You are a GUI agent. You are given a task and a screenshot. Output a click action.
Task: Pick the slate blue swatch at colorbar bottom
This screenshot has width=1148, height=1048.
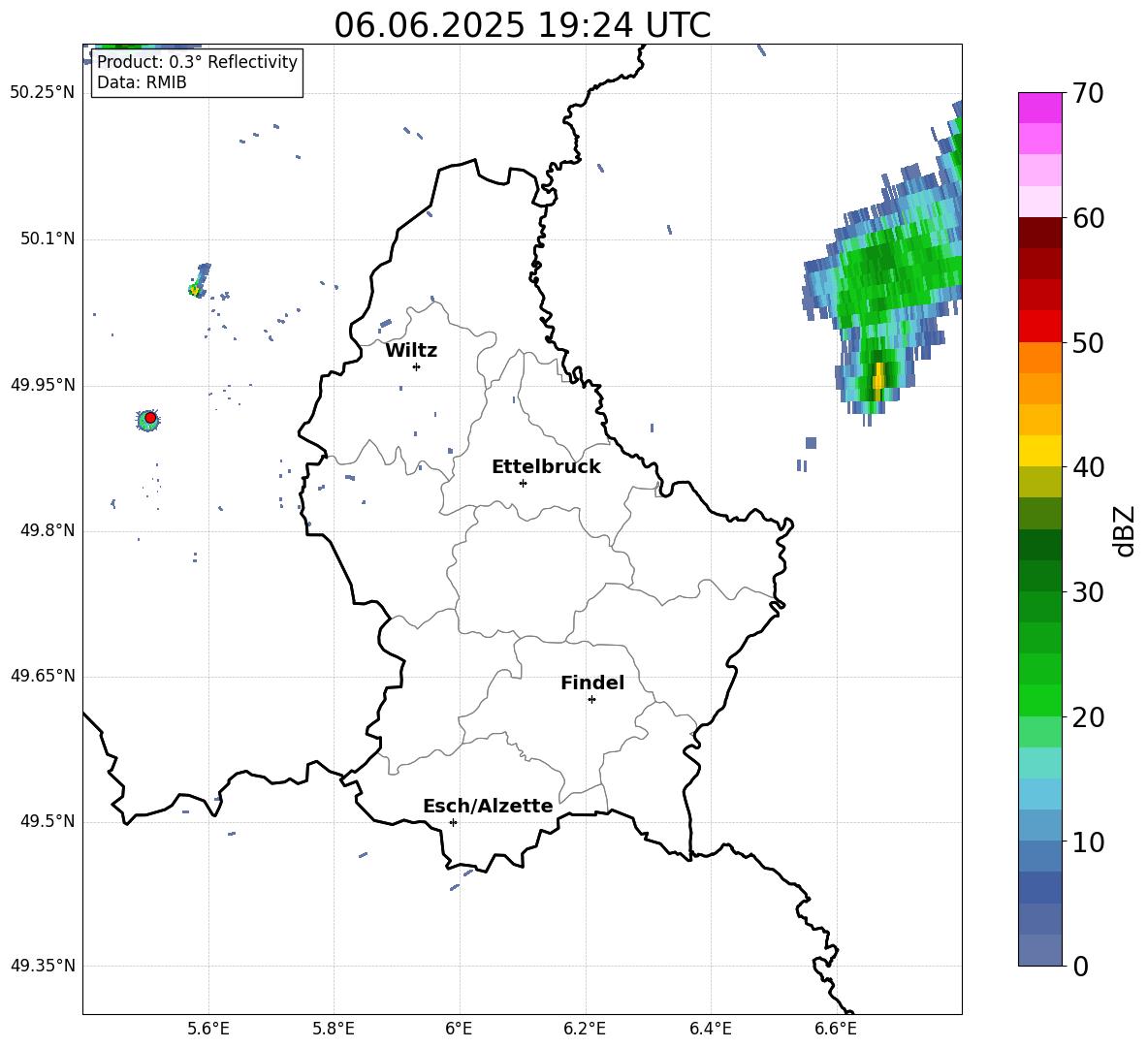(1039, 950)
